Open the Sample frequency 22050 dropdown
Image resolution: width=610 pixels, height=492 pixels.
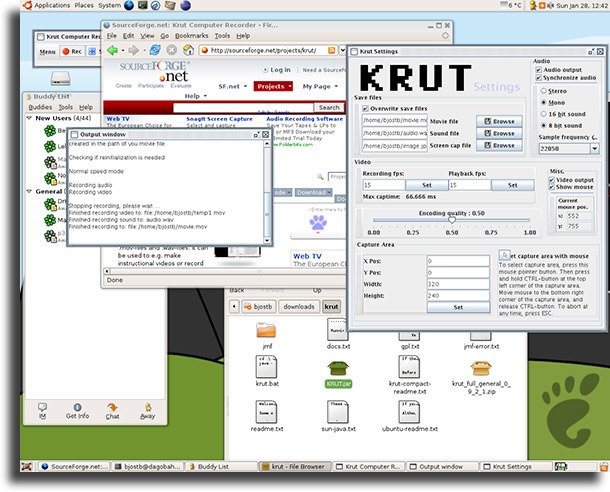(594, 148)
